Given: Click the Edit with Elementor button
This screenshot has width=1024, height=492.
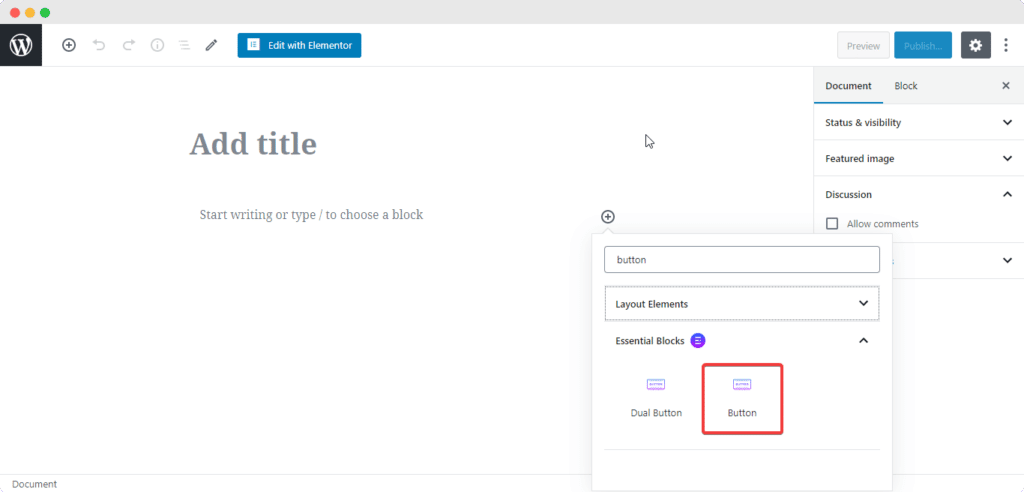Looking at the screenshot, I should coord(299,45).
